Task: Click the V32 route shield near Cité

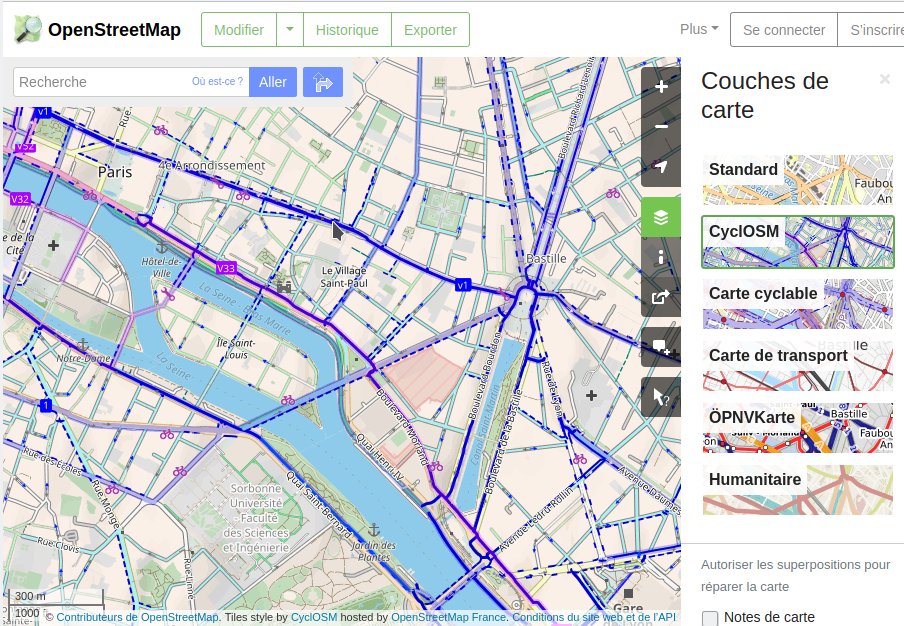Action: (x=20, y=199)
